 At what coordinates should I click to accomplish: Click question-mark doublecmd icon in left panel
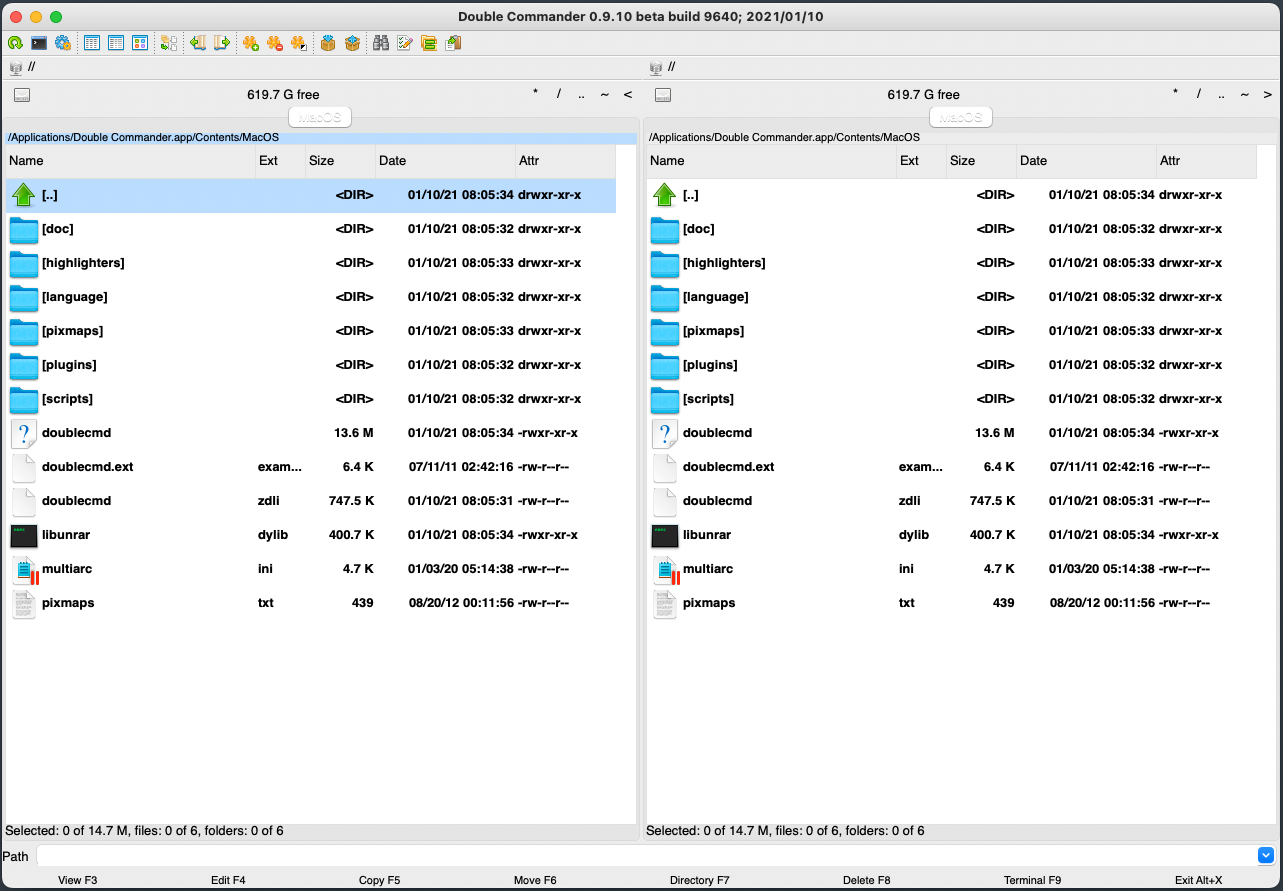click(23, 433)
